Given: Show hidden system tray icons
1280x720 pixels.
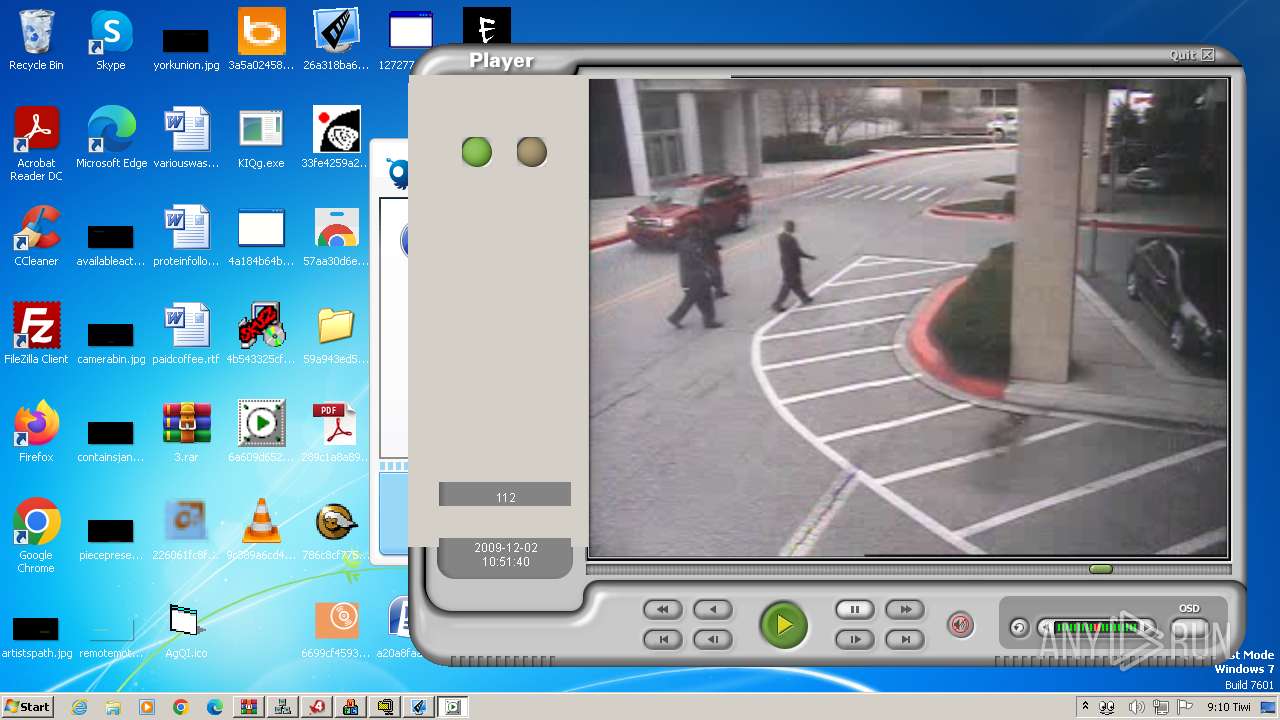Looking at the screenshot, I should (1085, 707).
